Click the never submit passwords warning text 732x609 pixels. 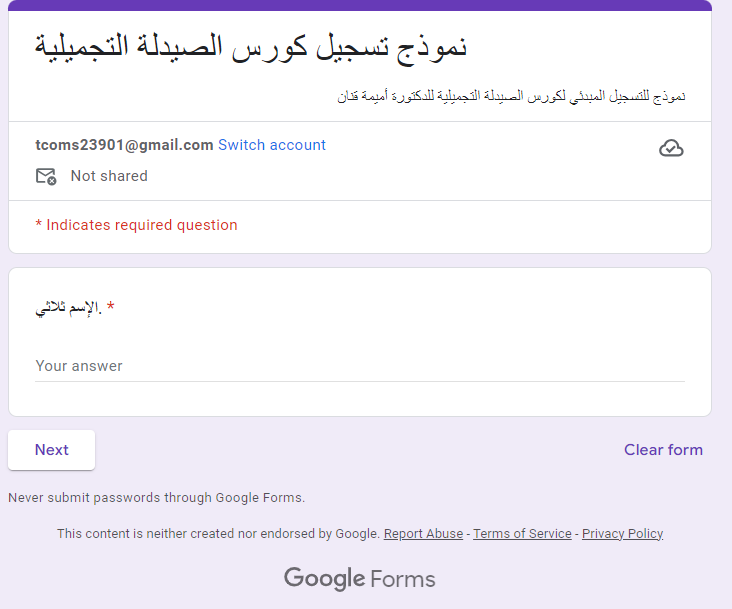click(x=156, y=498)
